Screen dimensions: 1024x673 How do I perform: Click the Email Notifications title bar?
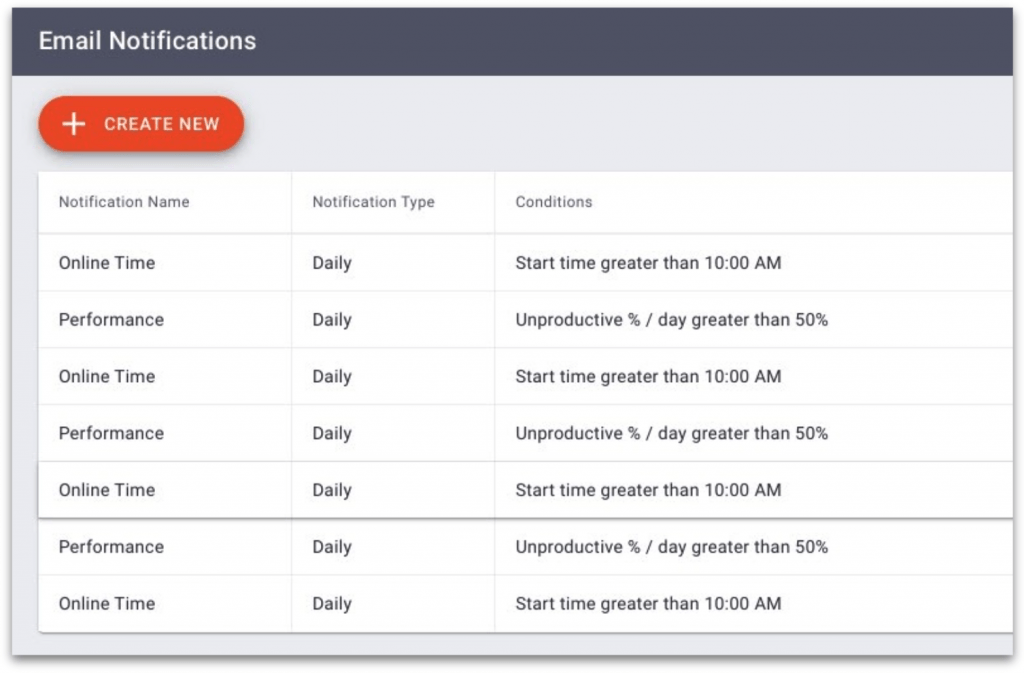click(146, 41)
